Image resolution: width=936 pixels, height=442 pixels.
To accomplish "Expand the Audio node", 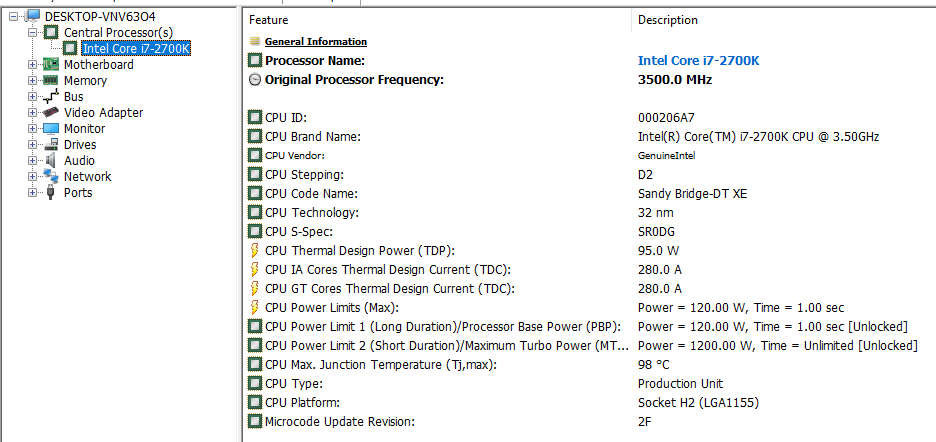I will click(x=32, y=161).
